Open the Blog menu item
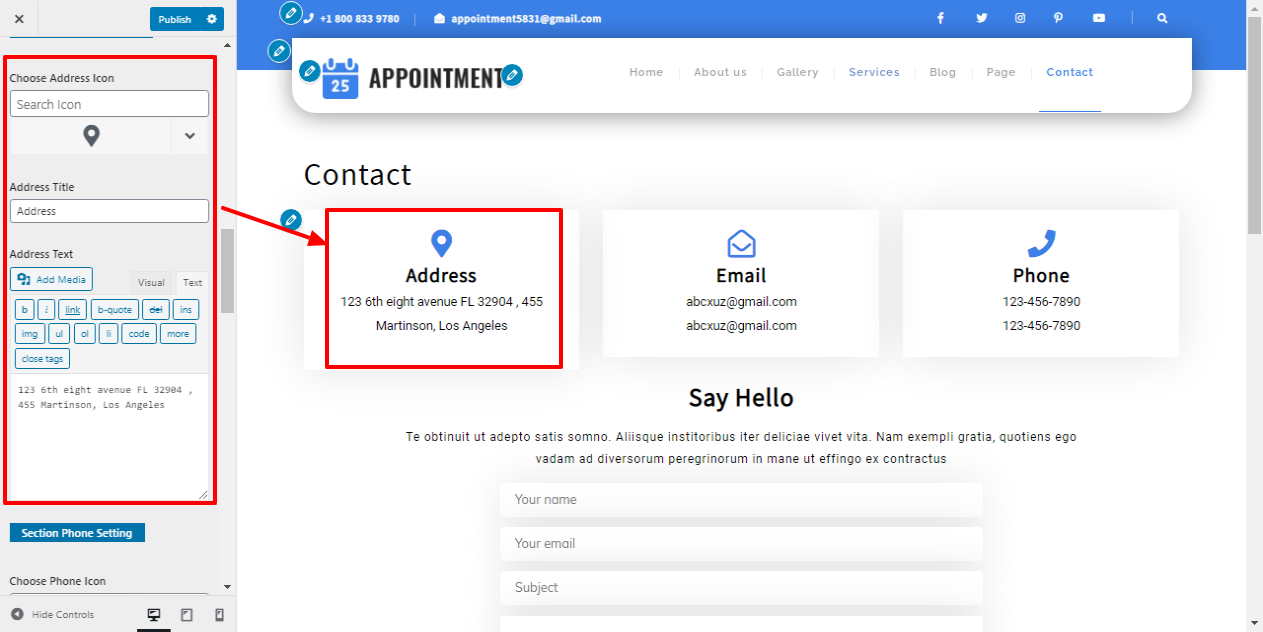The image size is (1263, 632). pos(942,72)
